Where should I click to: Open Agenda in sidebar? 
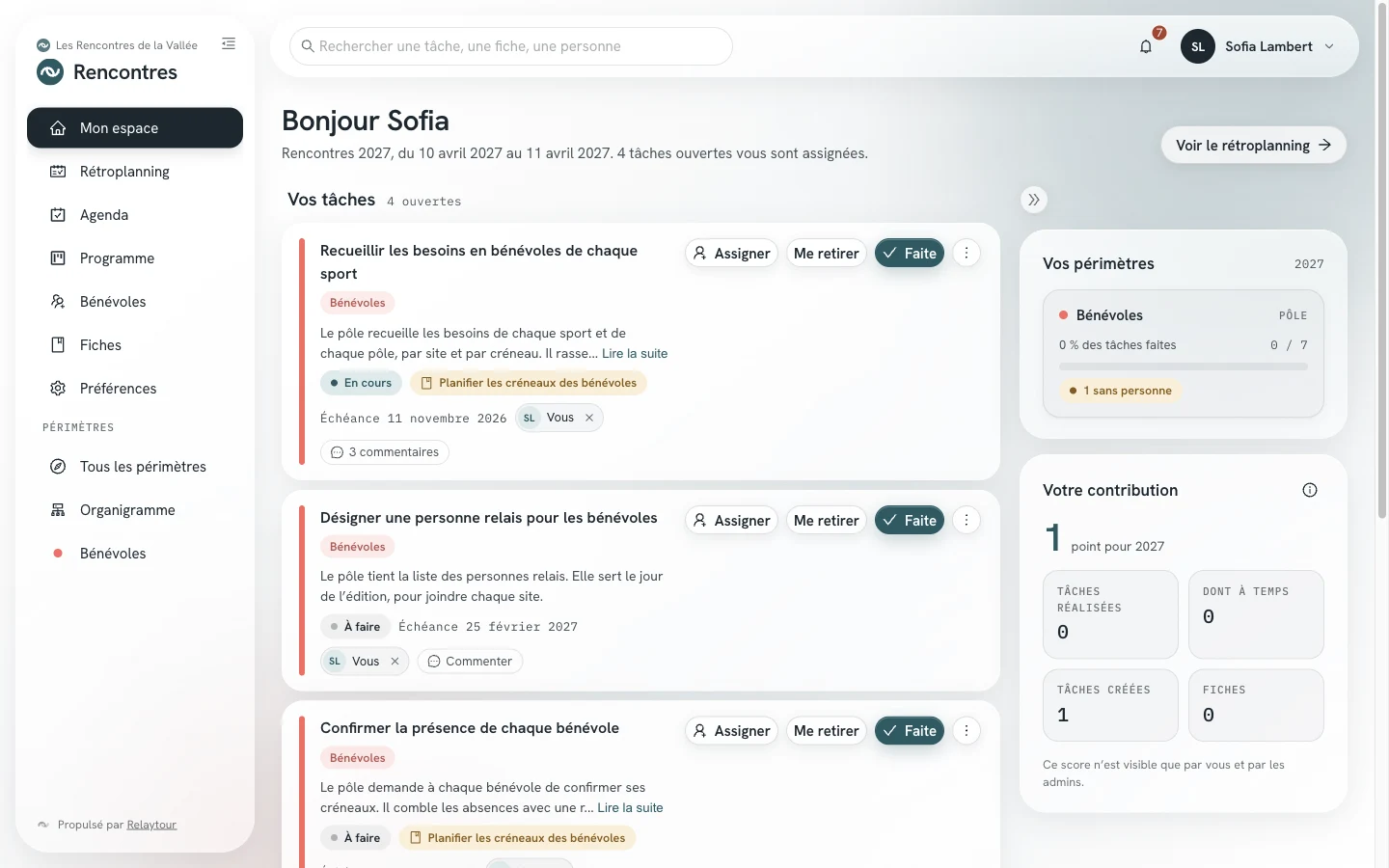(x=135, y=215)
